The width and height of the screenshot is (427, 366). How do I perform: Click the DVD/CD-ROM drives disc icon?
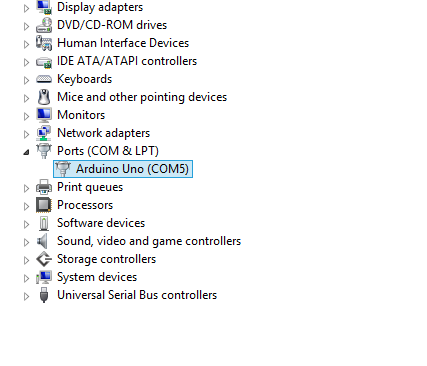click(x=44, y=25)
